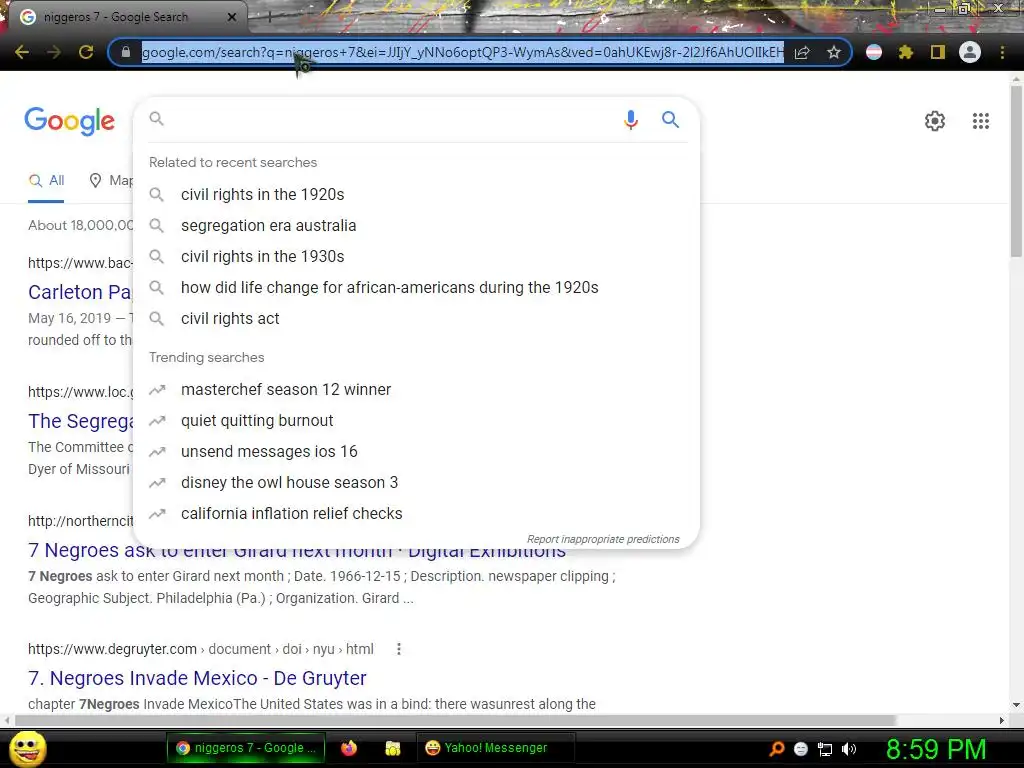The height and width of the screenshot is (768, 1024).
Task: Open the search tray icon in taskbar
Action: pos(777,748)
